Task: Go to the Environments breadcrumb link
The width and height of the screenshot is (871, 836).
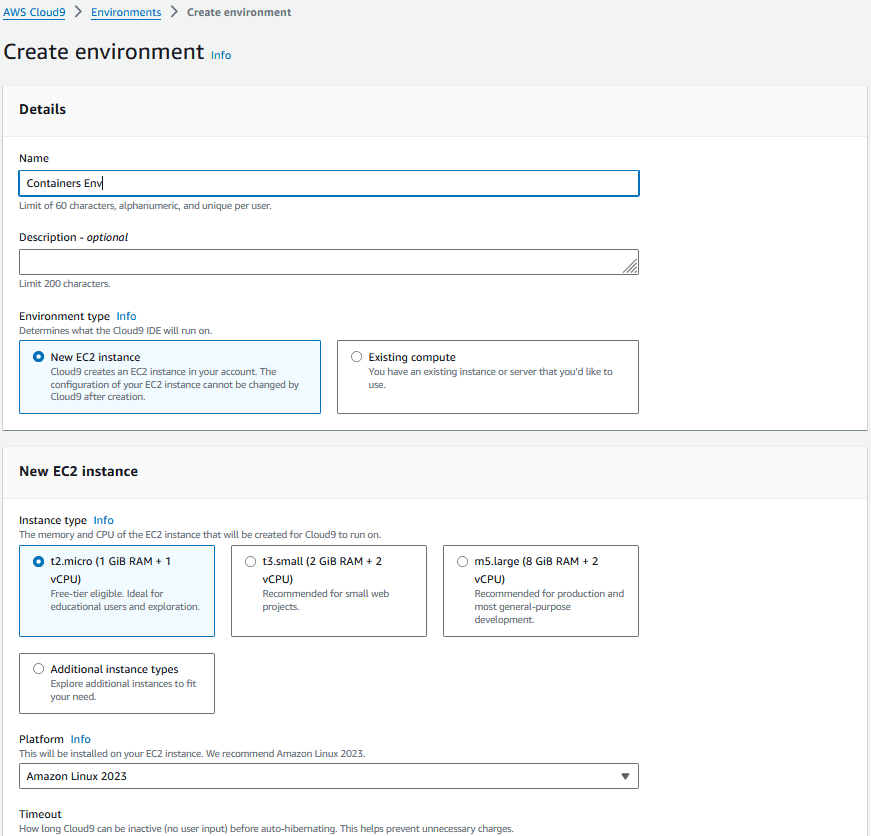Action: pyautogui.click(x=126, y=12)
